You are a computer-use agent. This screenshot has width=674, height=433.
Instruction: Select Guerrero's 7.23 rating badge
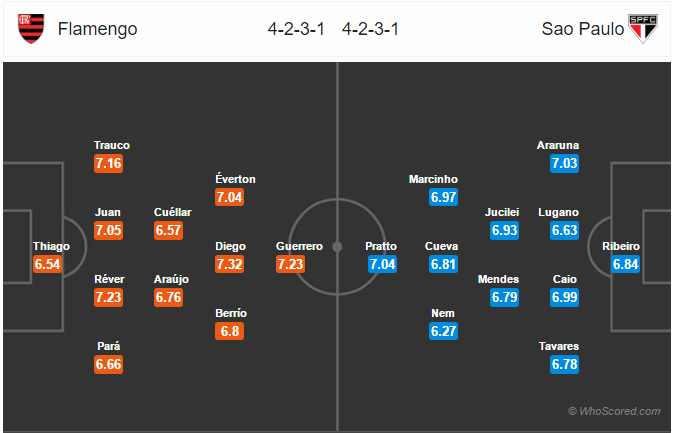click(290, 264)
